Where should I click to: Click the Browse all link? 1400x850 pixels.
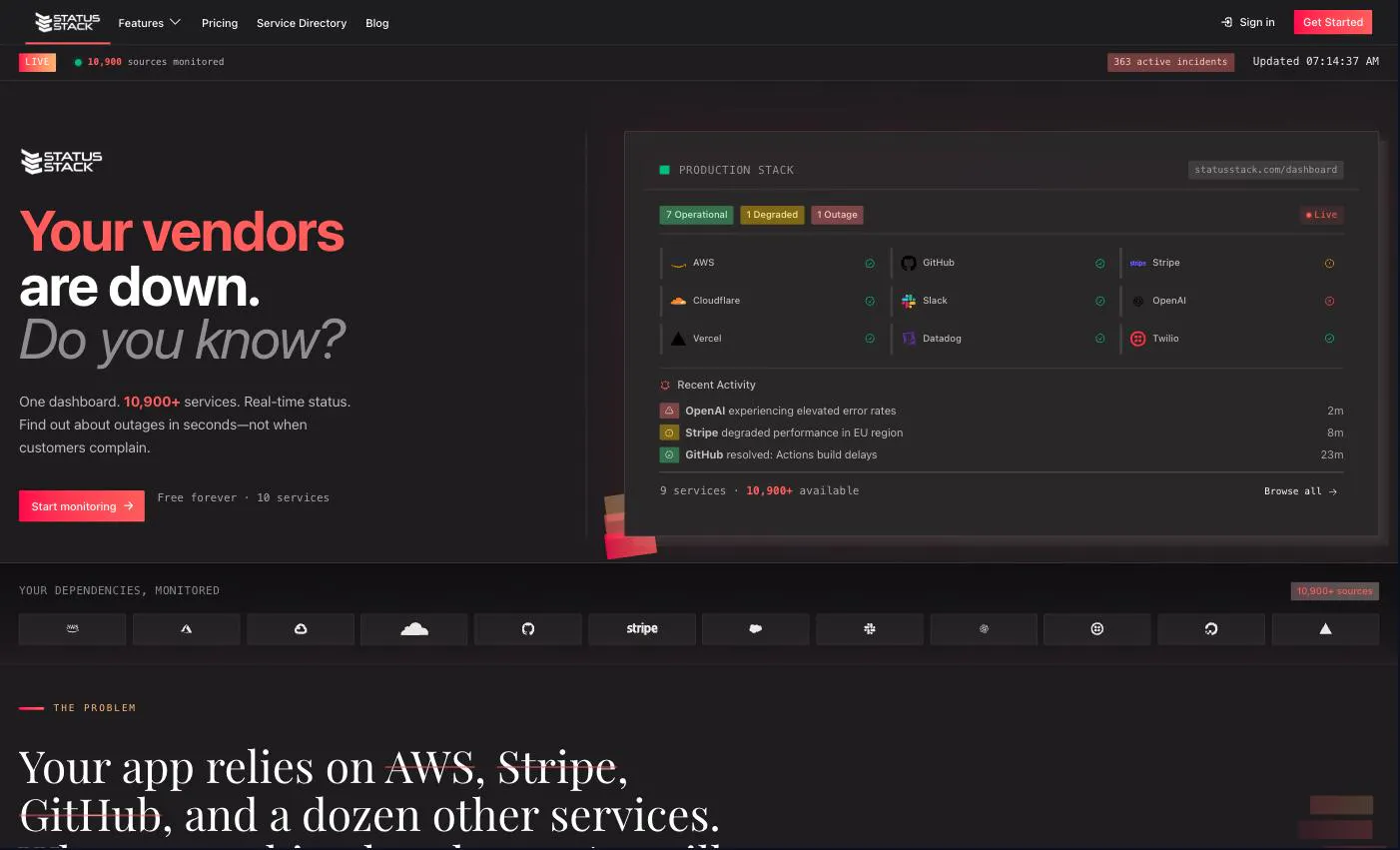[x=1300, y=491]
